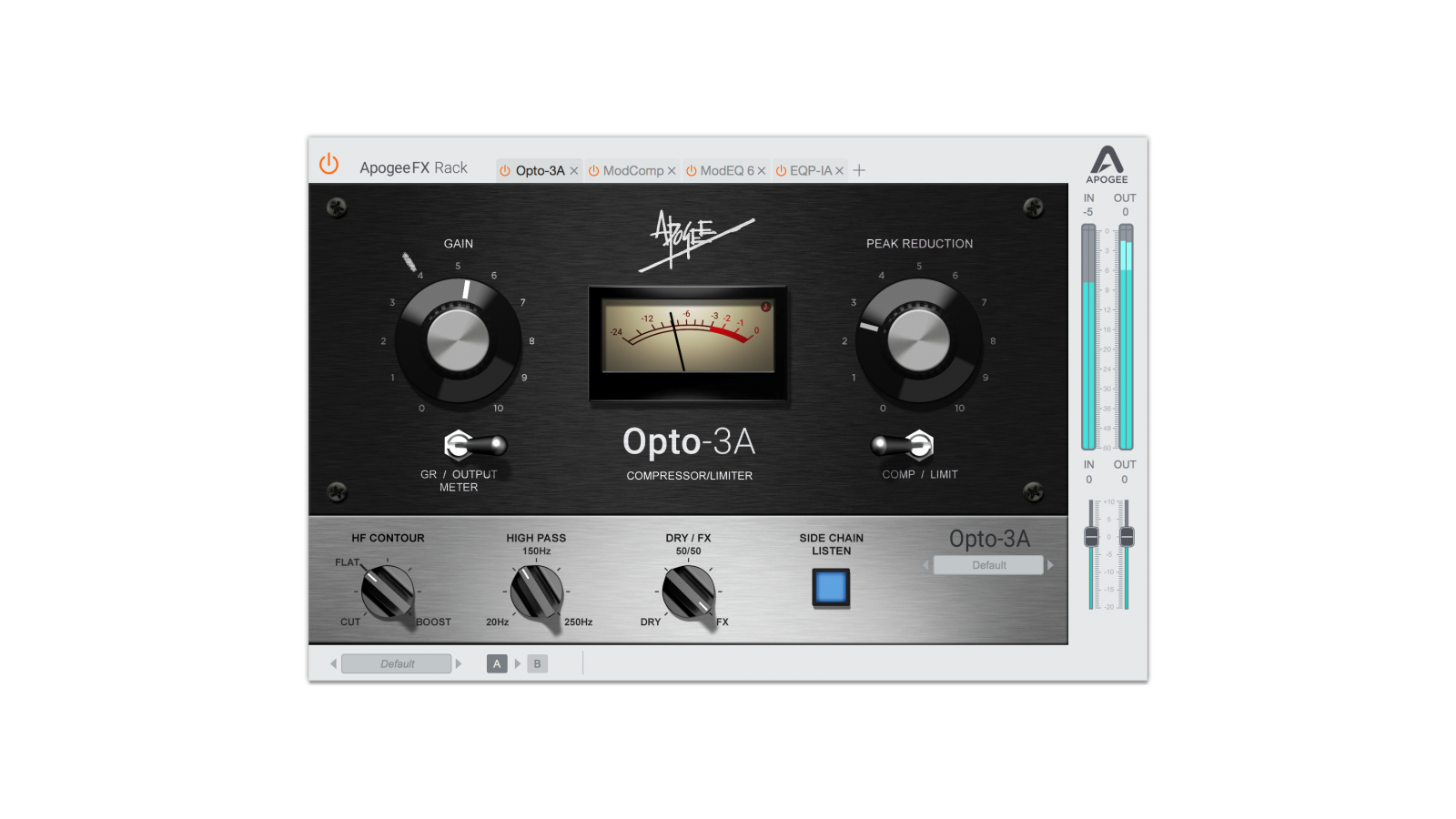1456x819 pixels.
Task: Close the ModComp tab
Action: [x=672, y=171]
